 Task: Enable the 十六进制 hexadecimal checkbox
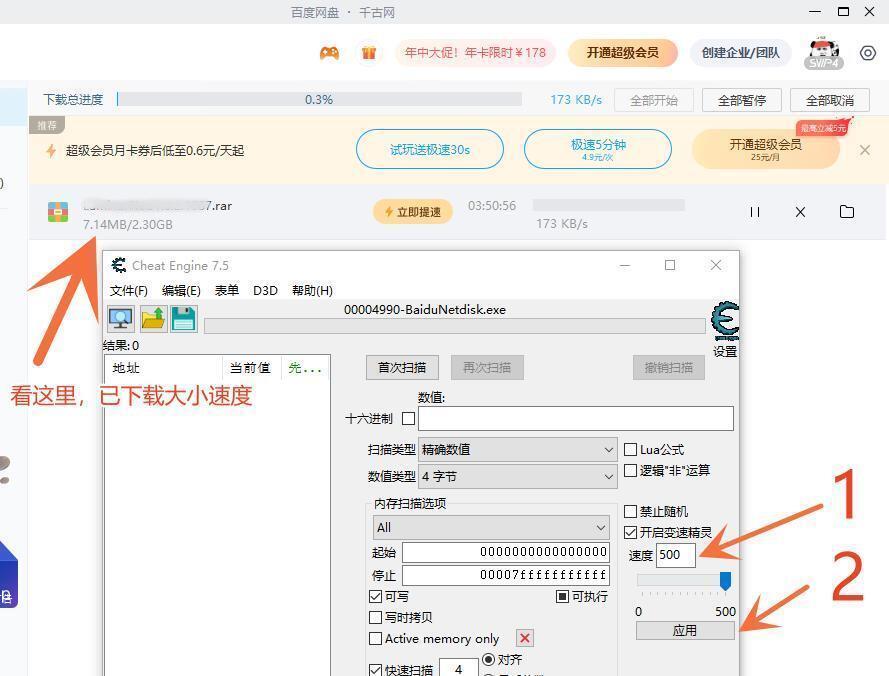[408, 419]
